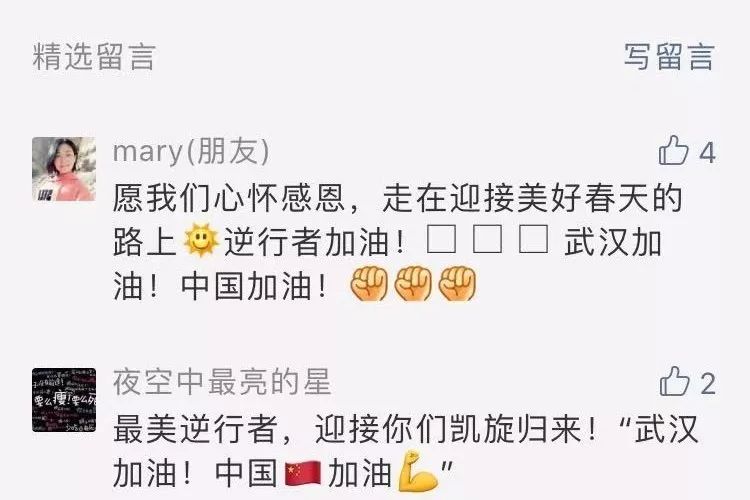Screen dimensions: 750x500
Task: Click the middle raised fist emoji
Action: point(413,283)
